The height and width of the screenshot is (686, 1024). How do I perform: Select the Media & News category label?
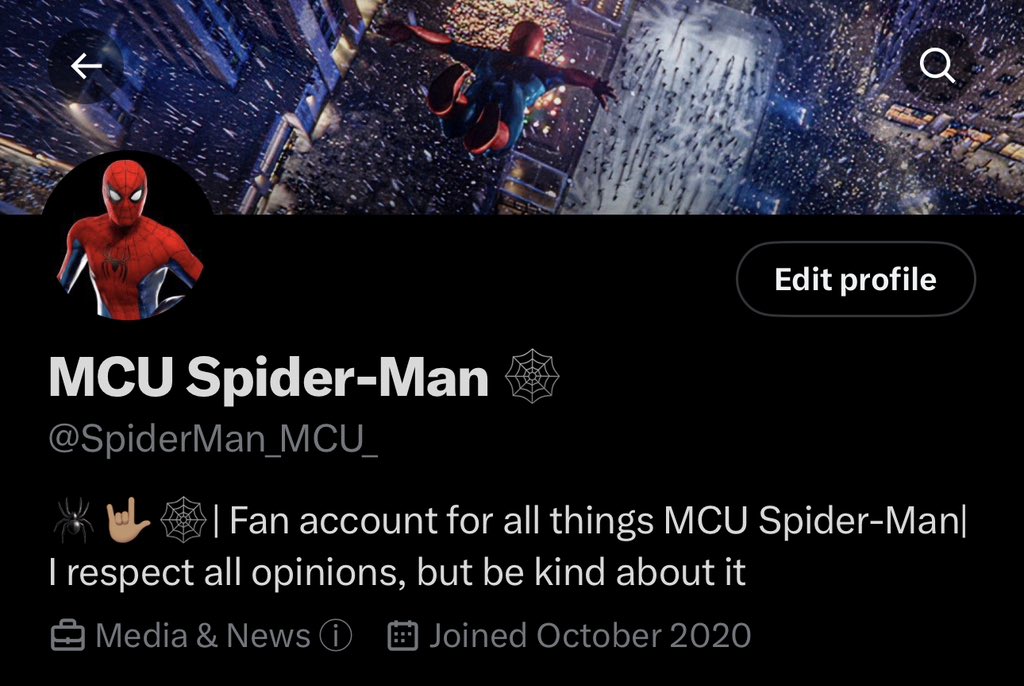pos(202,636)
